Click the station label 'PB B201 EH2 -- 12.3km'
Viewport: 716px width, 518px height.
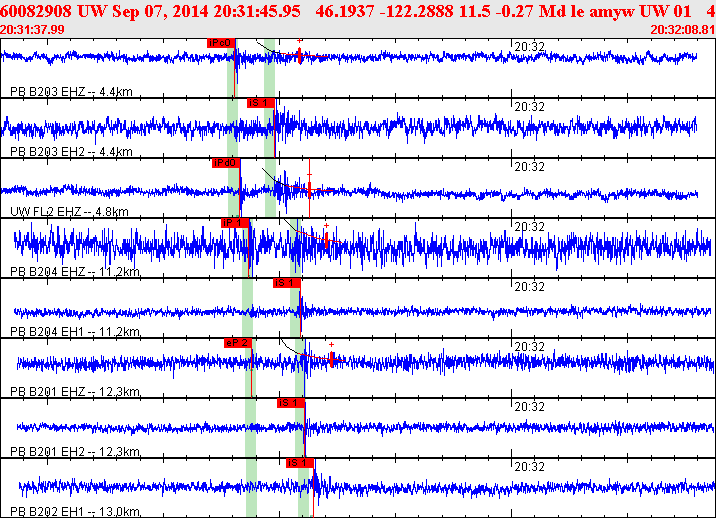(x=75, y=452)
